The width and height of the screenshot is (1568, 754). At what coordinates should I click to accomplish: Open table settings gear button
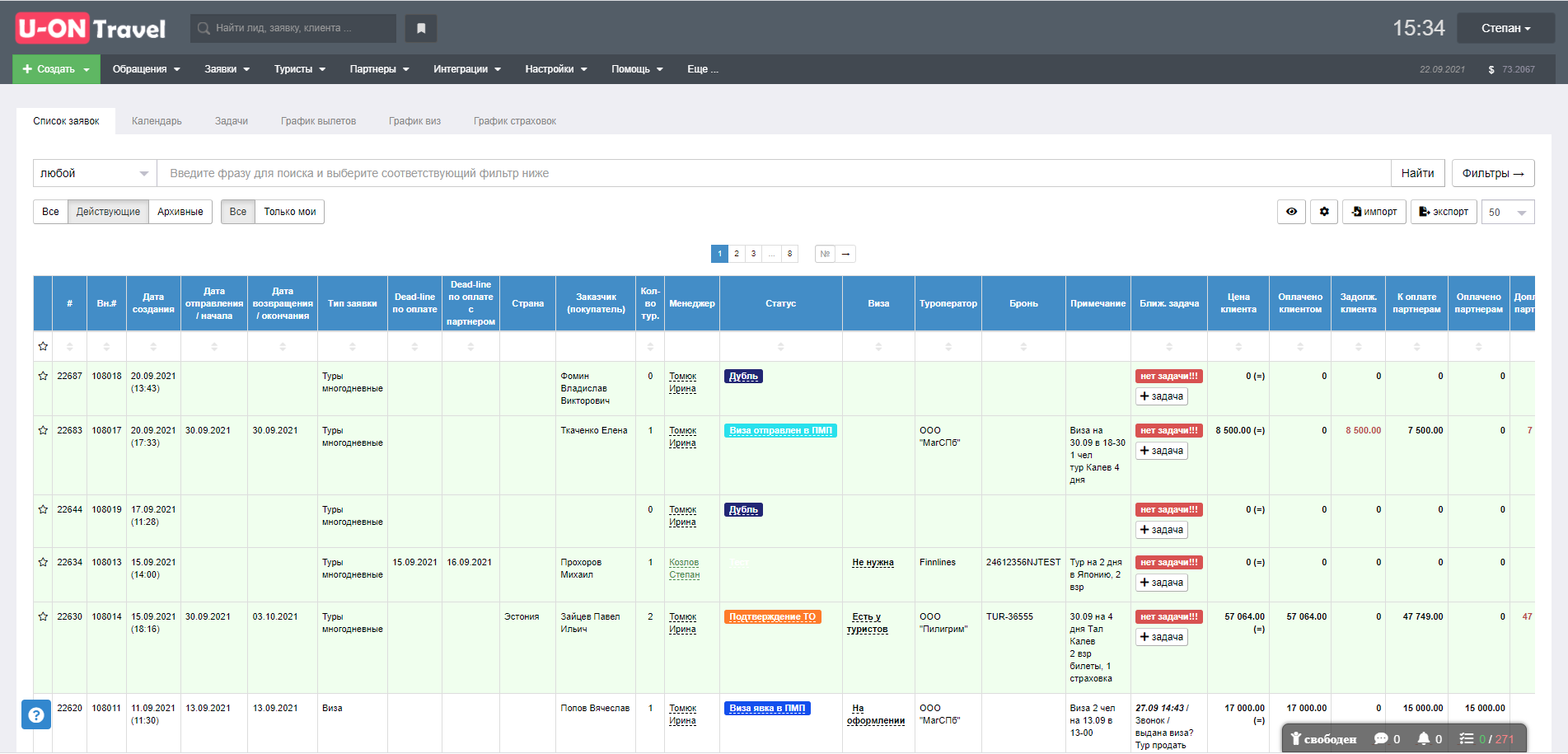(1324, 212)
